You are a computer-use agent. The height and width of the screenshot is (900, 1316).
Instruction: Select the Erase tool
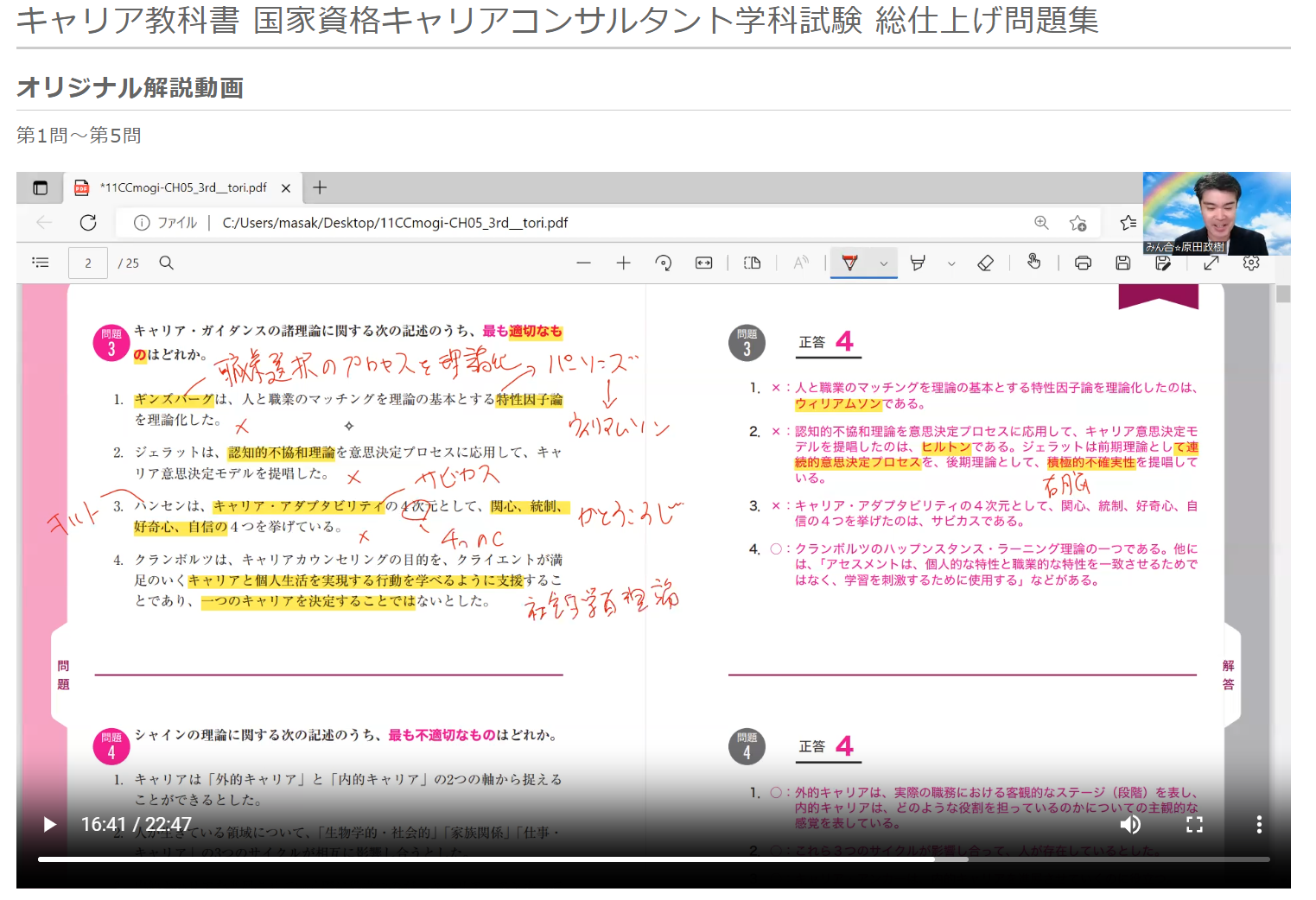coord(985,263)
